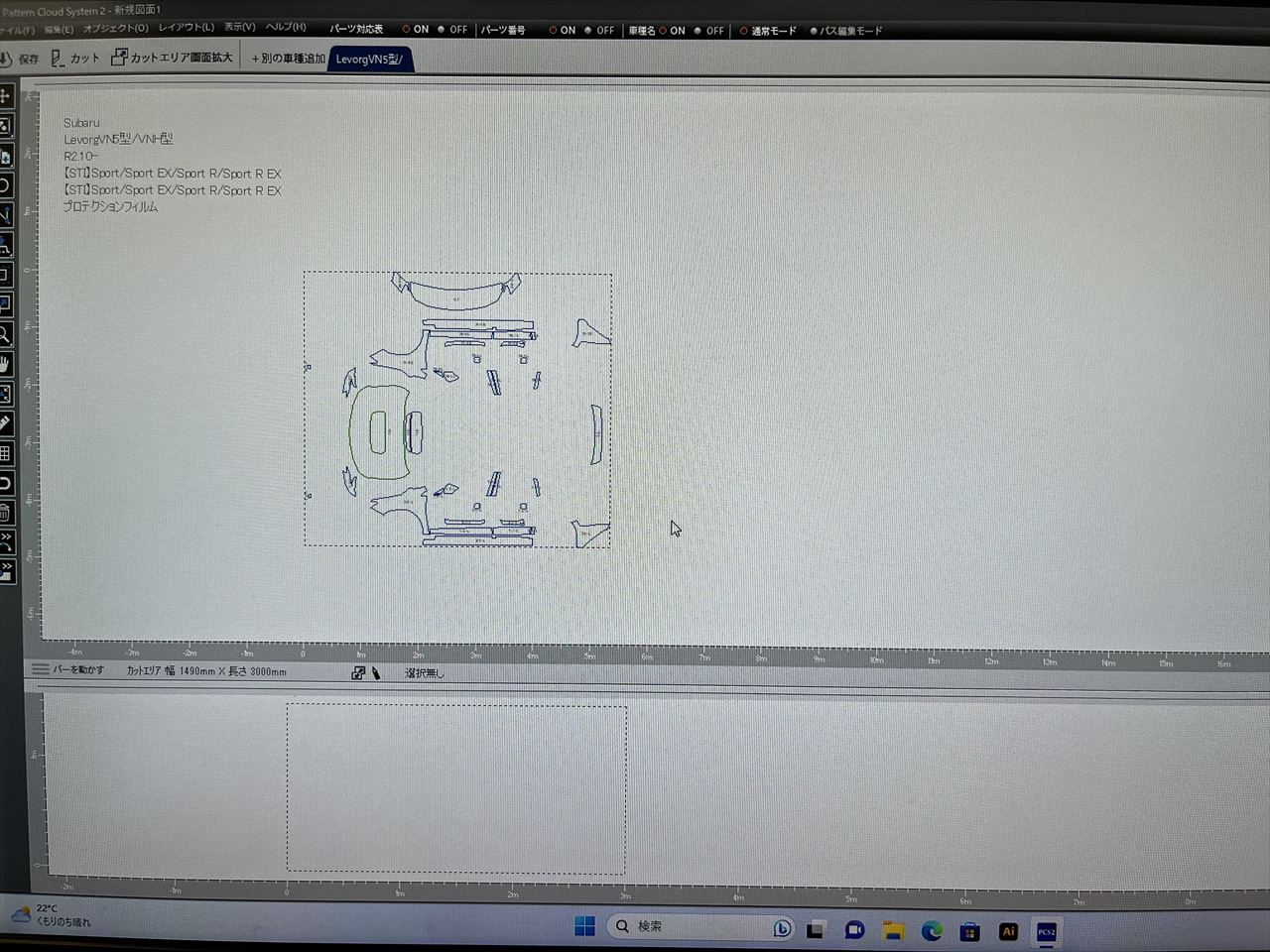Click the pen icon in status bar
The image size is (1270, 952).
coord(376,672)
